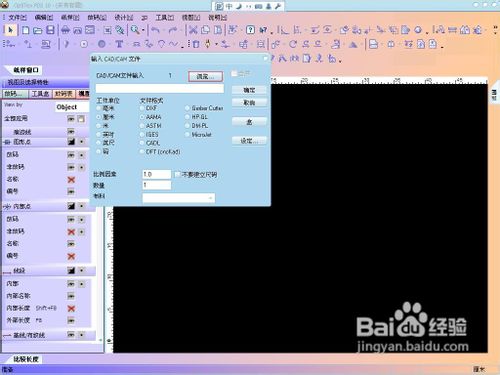500x375 pixels.
Task: Toggle eye icon in 内部名称 row
Action: [x=71, y=296]
